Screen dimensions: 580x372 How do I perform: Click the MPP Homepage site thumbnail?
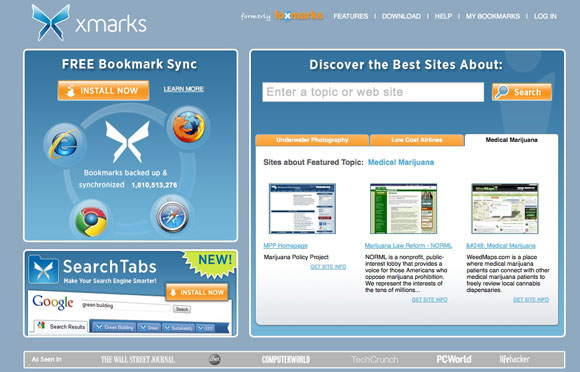point(302,209)
